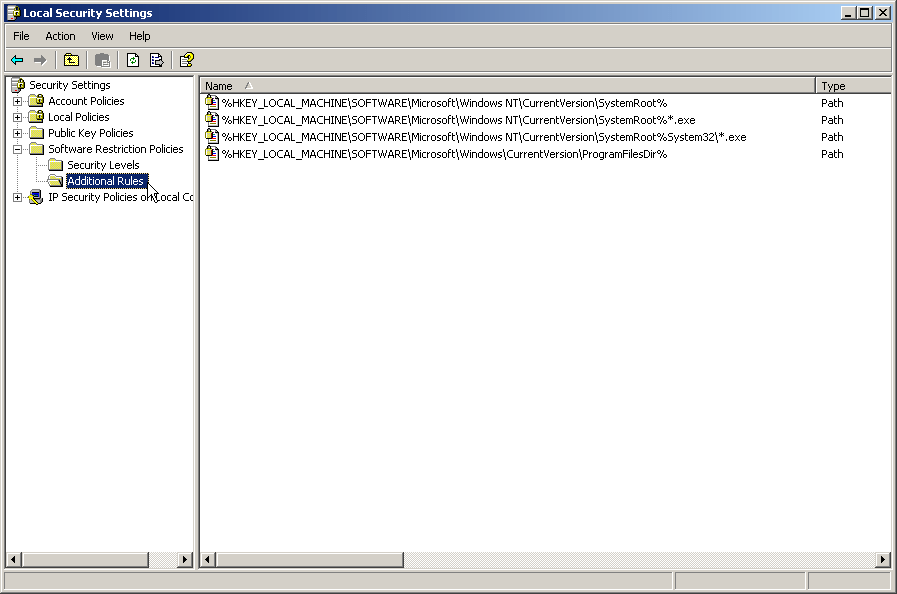Viewport: 897px width, 594px height.
Task: Click the Security Settings root icon
Action: pos(18,85)
